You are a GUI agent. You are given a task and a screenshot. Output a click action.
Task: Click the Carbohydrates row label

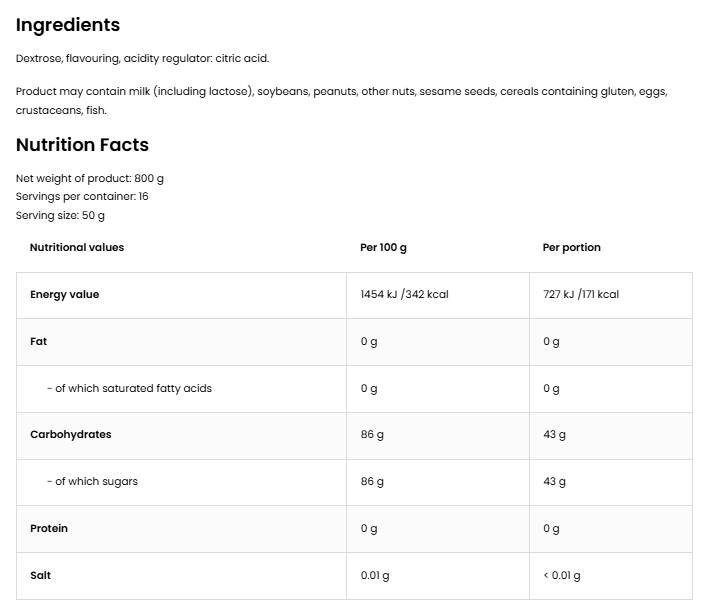click(x=70, y=435)
